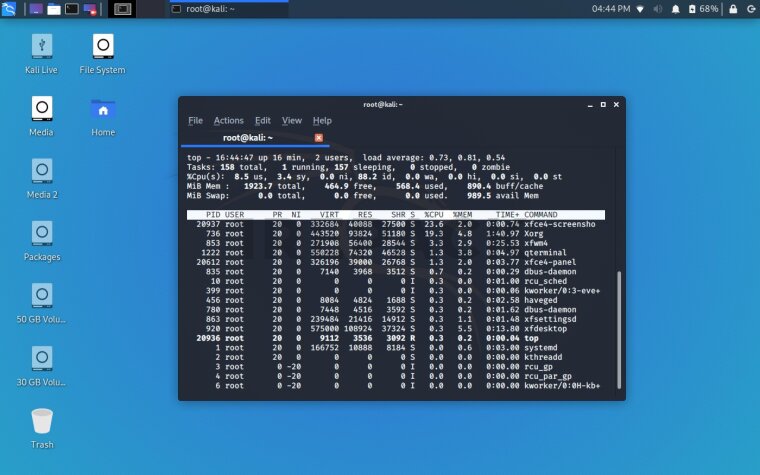Open the Kali applications menu
The image size is (760, 475).
pos(9,9)
